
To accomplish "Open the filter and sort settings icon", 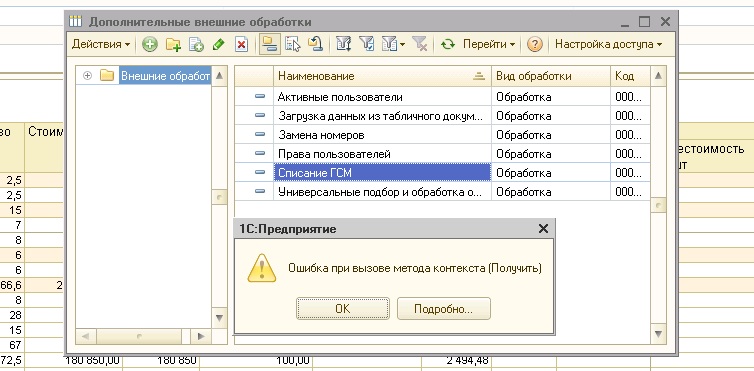I will (x=343, y=45).
